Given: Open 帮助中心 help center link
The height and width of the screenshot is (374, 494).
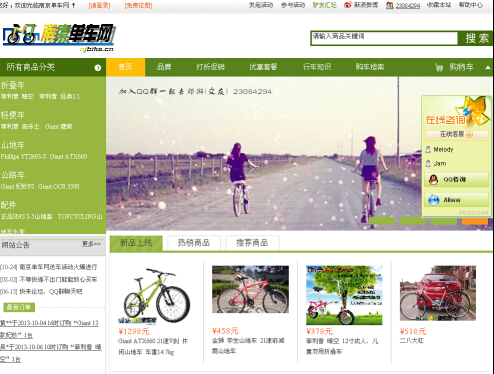Looking at the screenshot, I should pos(471,5).
